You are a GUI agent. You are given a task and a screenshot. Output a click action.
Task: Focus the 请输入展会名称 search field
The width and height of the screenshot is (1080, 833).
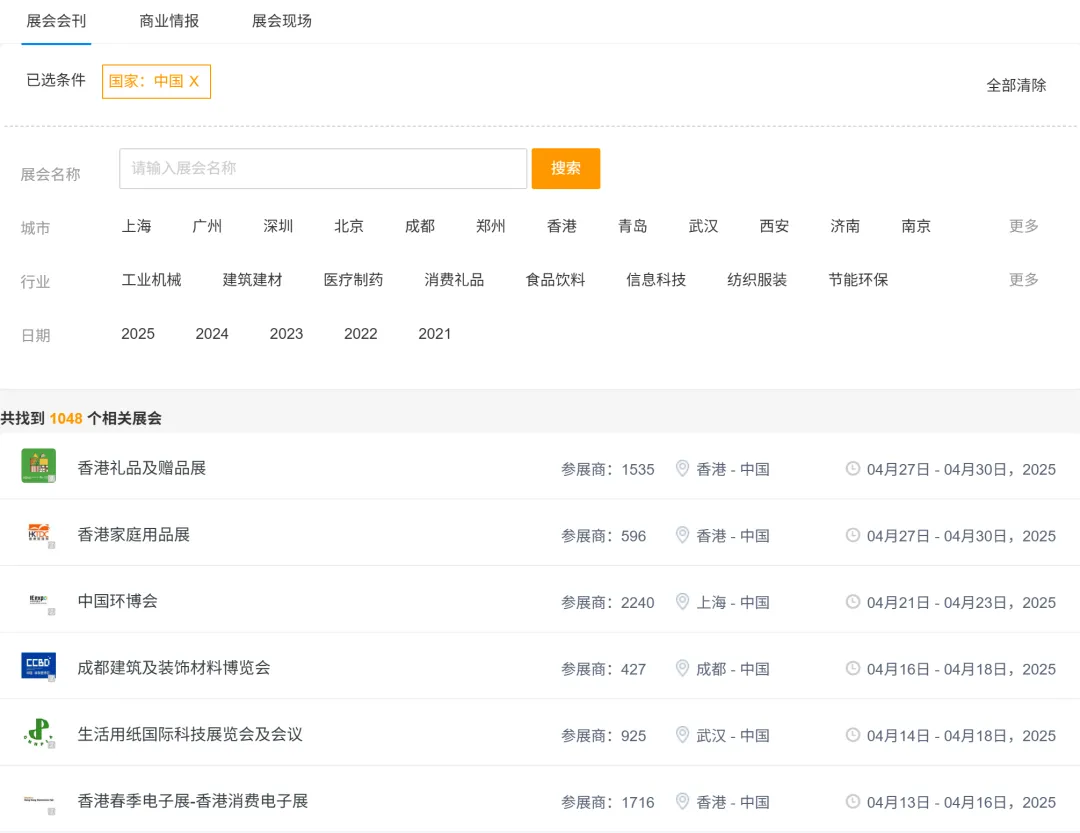point(323,168)
